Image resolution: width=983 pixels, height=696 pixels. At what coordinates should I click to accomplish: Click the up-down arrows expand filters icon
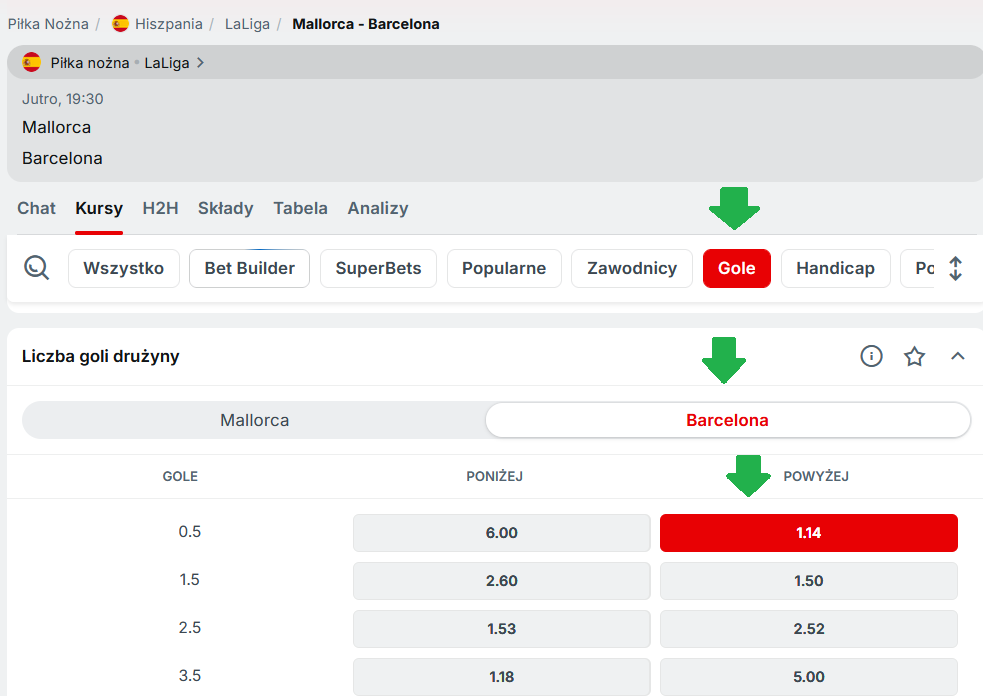coord(955,268)
